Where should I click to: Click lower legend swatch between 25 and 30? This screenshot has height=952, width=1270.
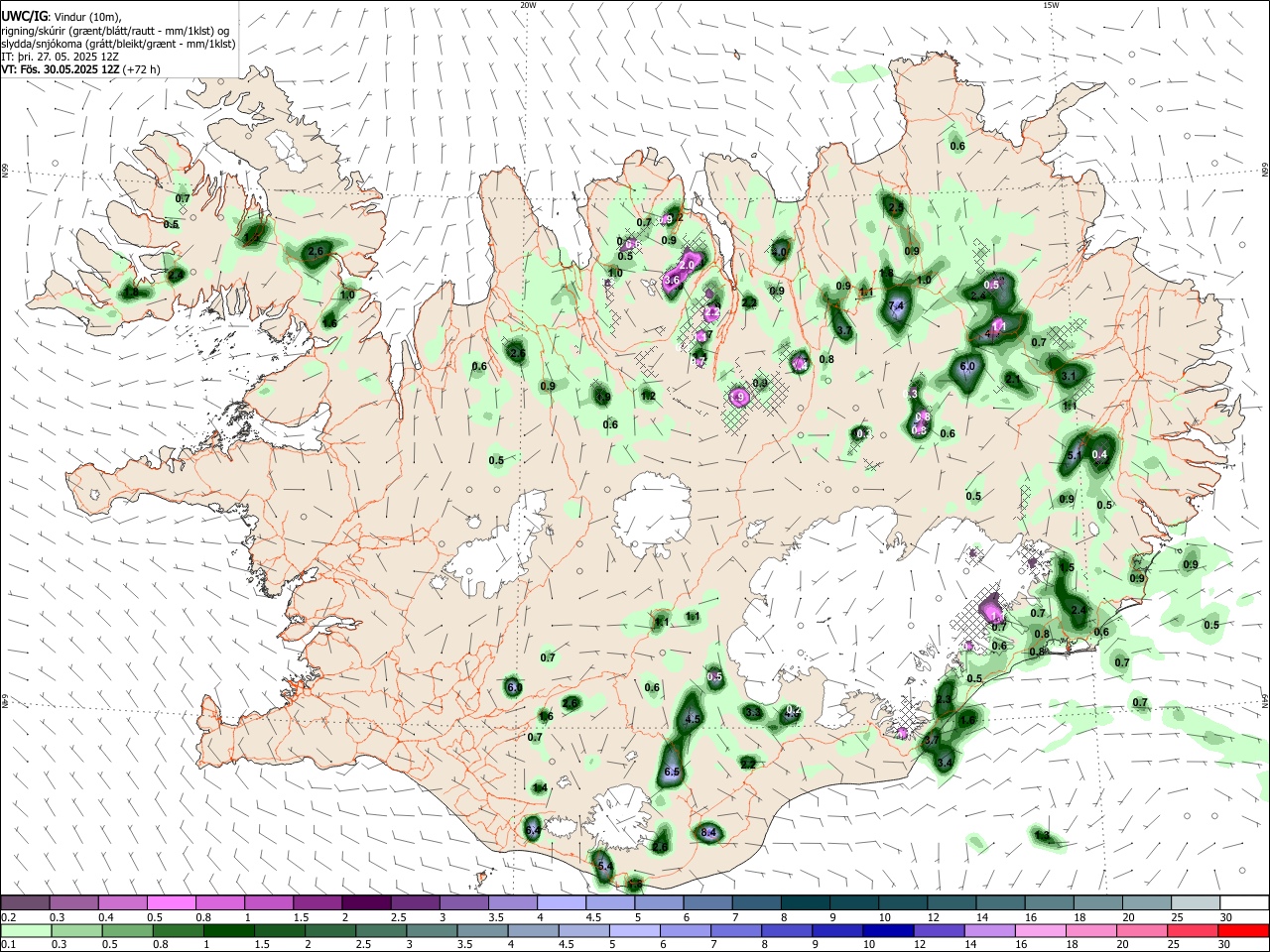1195,931
